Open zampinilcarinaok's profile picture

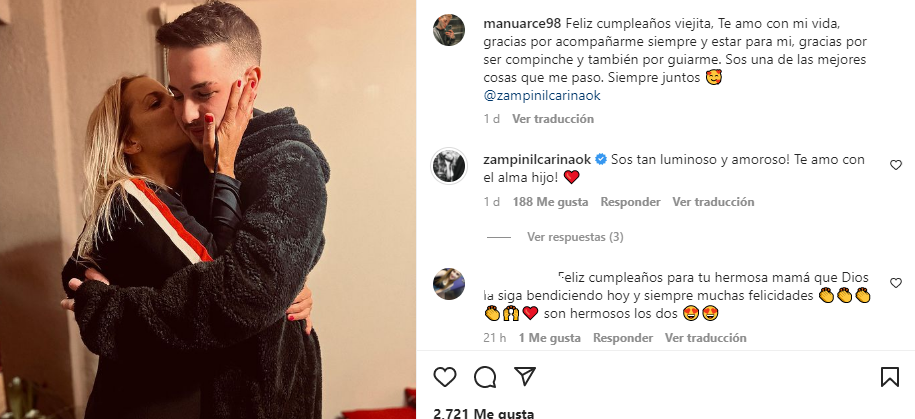click(449, 166)
